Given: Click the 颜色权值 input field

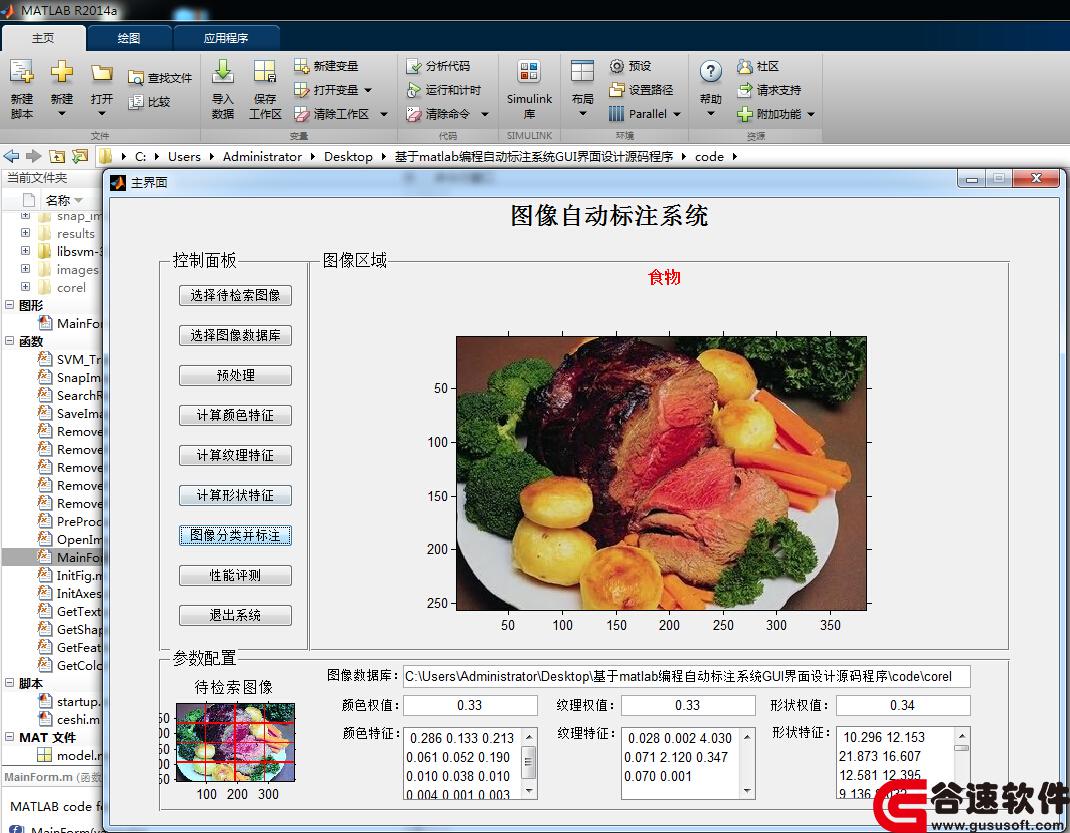Looking at the screenshot, I should pyautogui.click(x=470, y=705).
